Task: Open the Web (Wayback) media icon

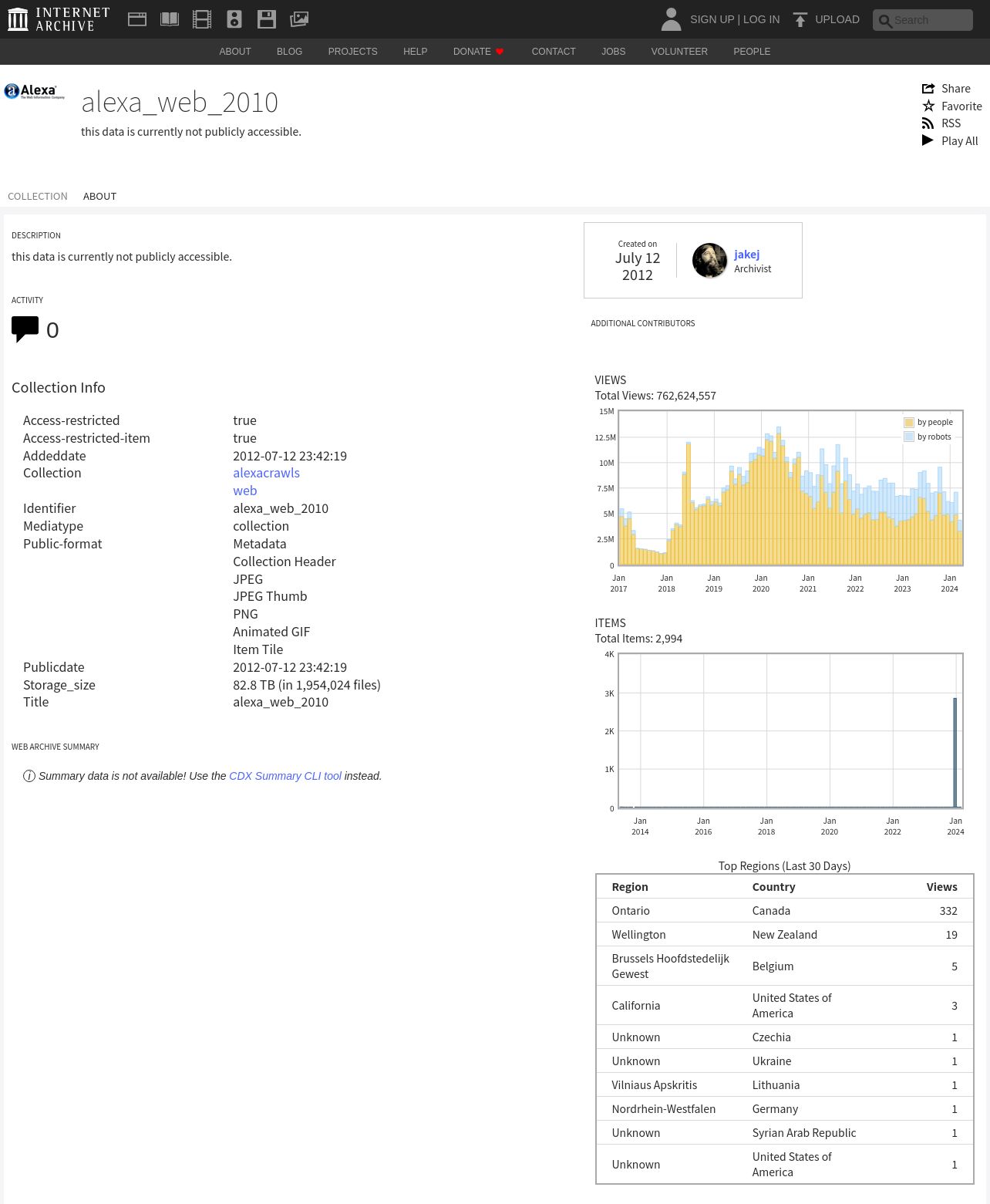Action: pyautogui.click(x=137, y=19)
